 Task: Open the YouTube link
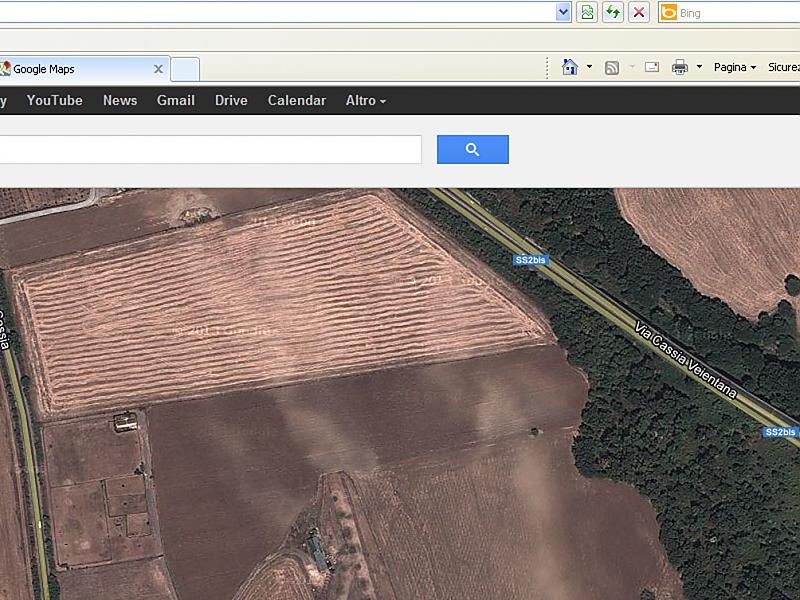click(x=54, y=100)
